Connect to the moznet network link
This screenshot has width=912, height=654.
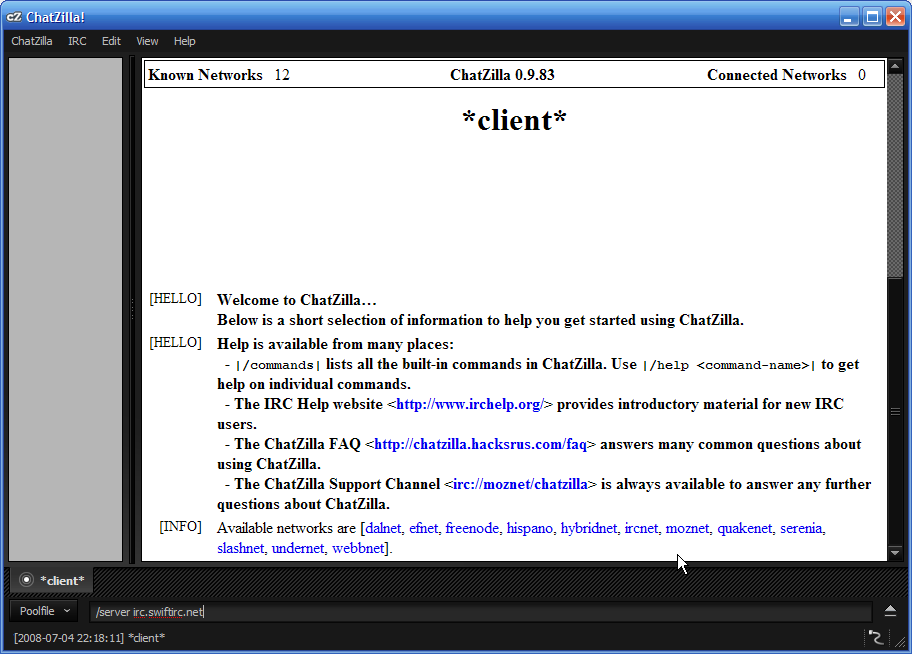tap(687, 528)
